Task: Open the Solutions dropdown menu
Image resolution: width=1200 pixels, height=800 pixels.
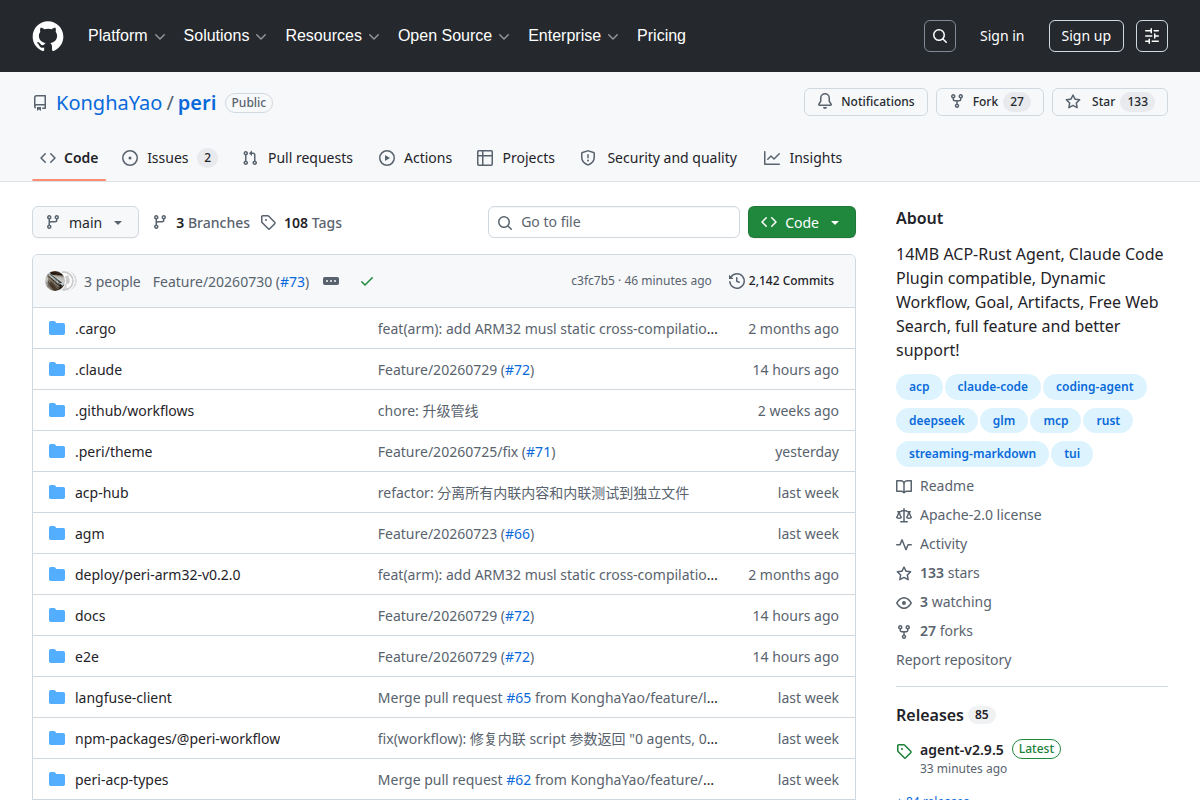Action: point(225,36)
